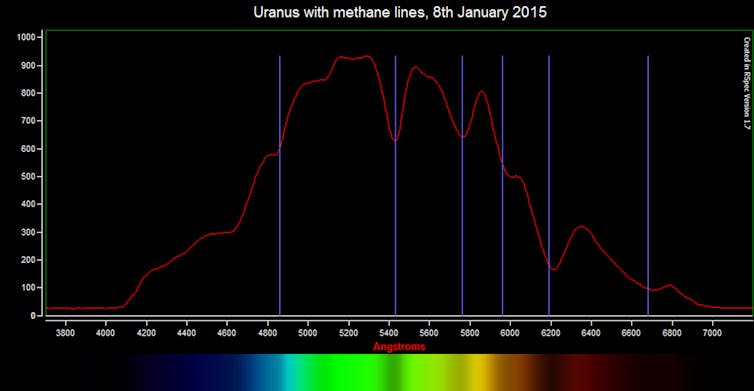754x391 pixels.
Task: Pick the methane line near 5760 Angstroms
Action: [462, 186]
